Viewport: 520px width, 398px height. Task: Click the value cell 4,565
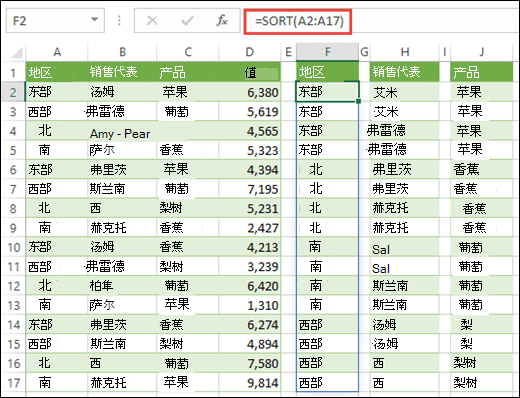pyautogui.click(x=250, y=131)
